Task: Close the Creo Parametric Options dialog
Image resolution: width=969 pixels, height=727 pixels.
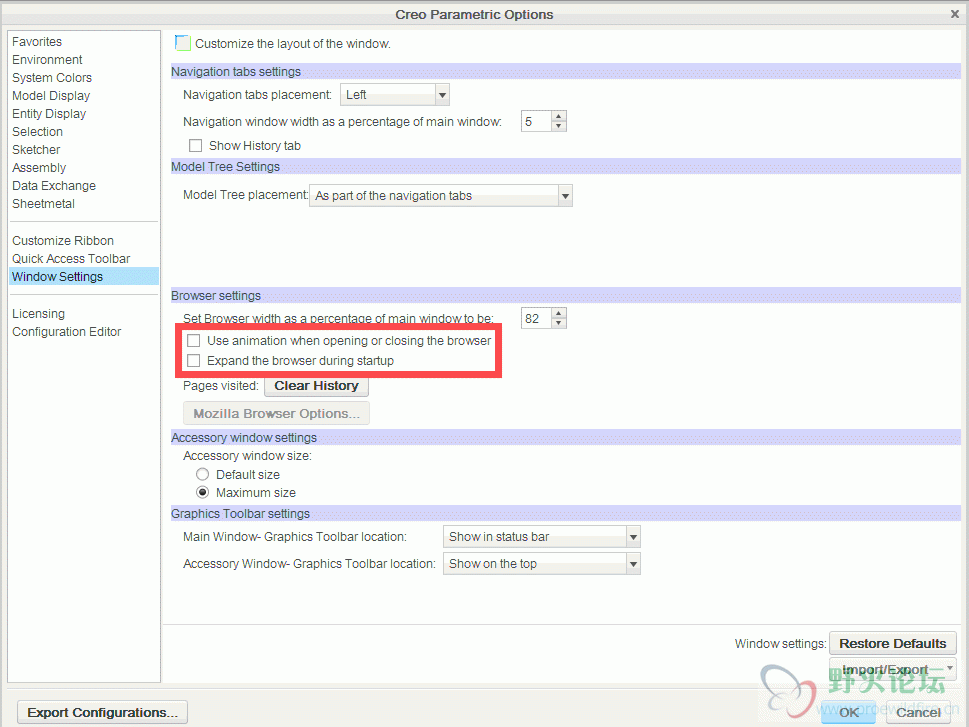Action: point(955,14)
